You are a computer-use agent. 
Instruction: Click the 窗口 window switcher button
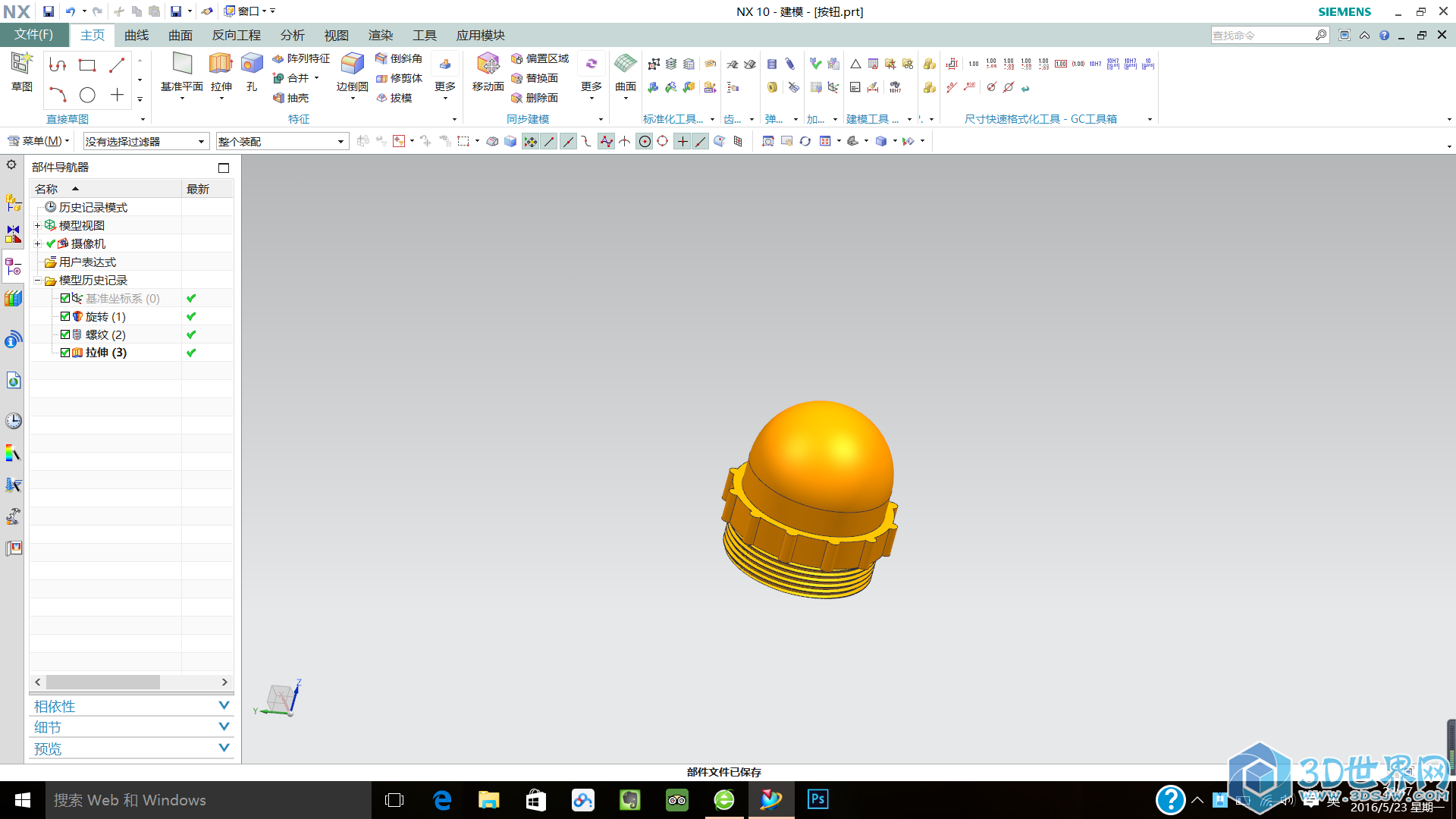pyautogui.click(x=246, y=11)
